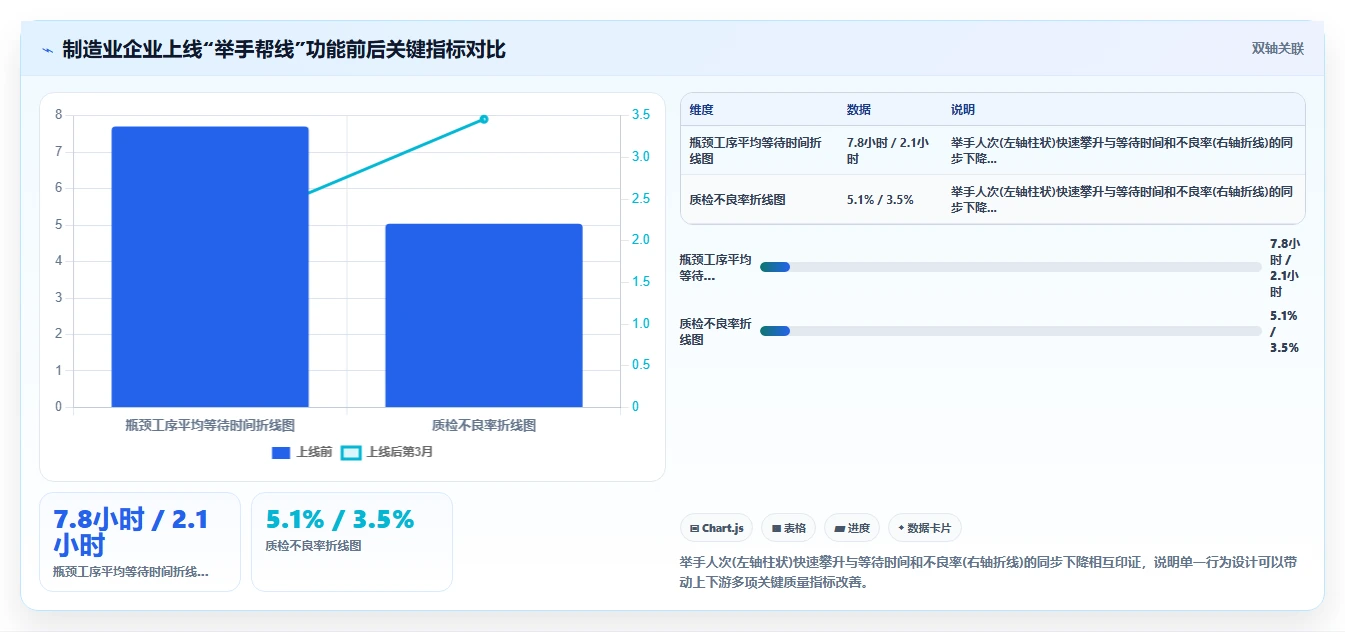Click the description text in 质检不良率 table row
This screenshot has width=1345, height=632.
tap(1122, 200)
